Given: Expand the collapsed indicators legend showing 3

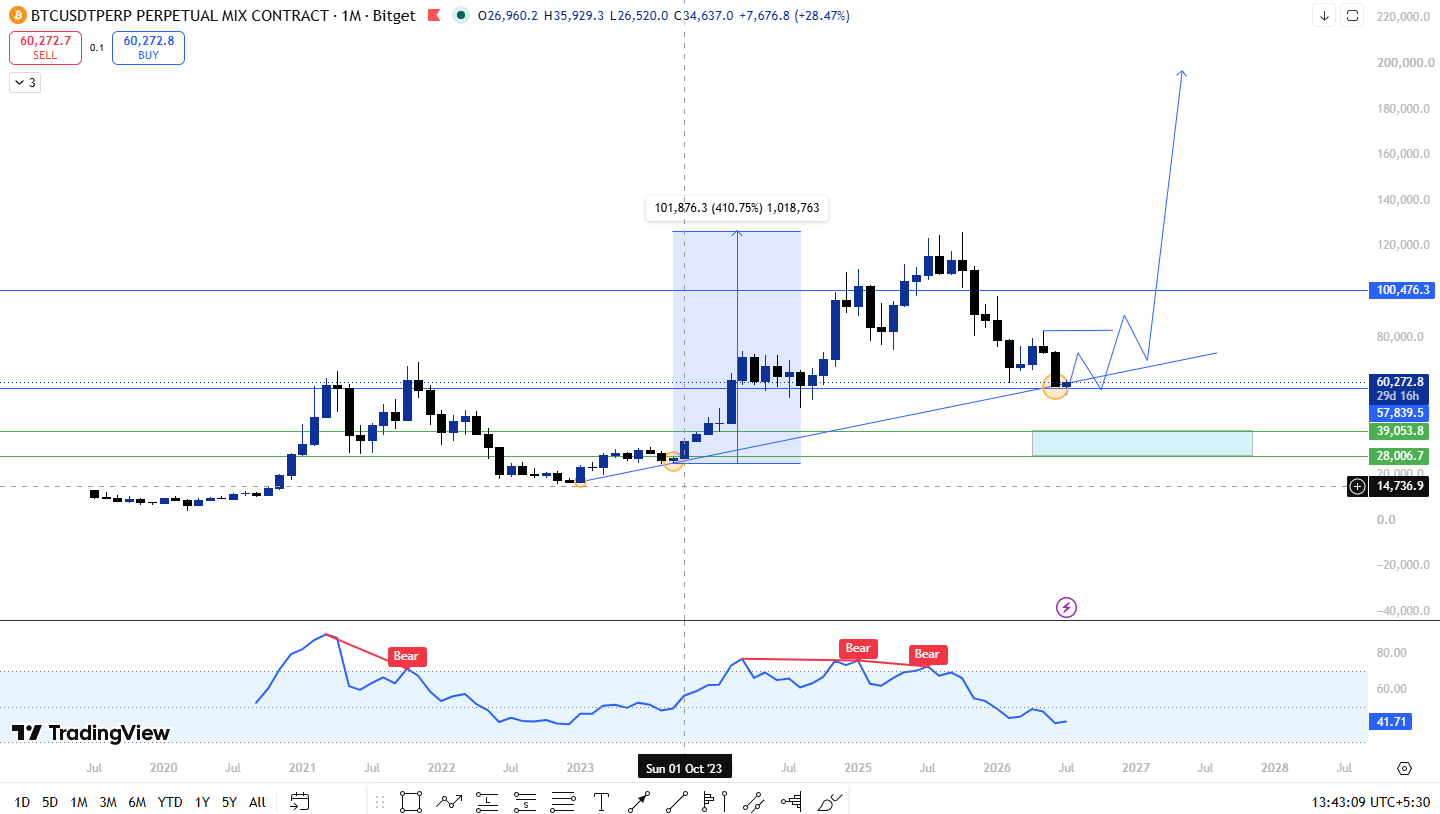Looking at the screenshot, I should pos(24,83).
